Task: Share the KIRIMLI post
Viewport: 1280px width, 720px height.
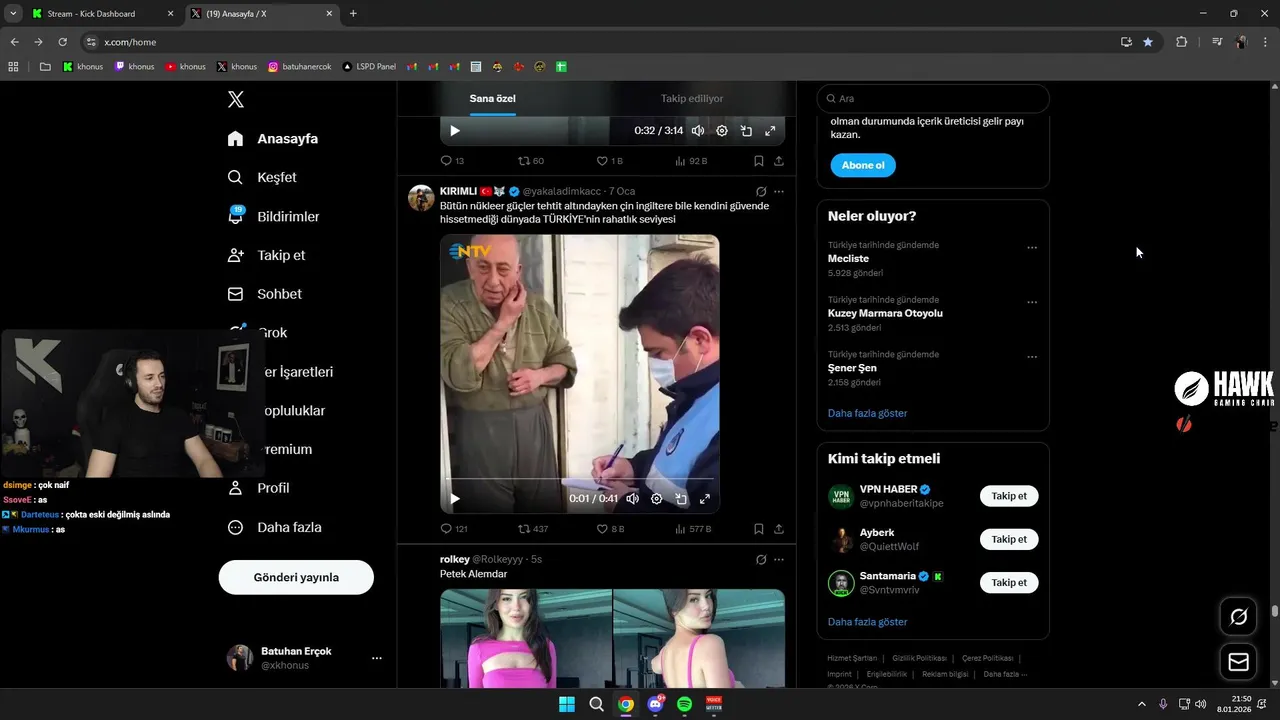Action: pos(779,529)
